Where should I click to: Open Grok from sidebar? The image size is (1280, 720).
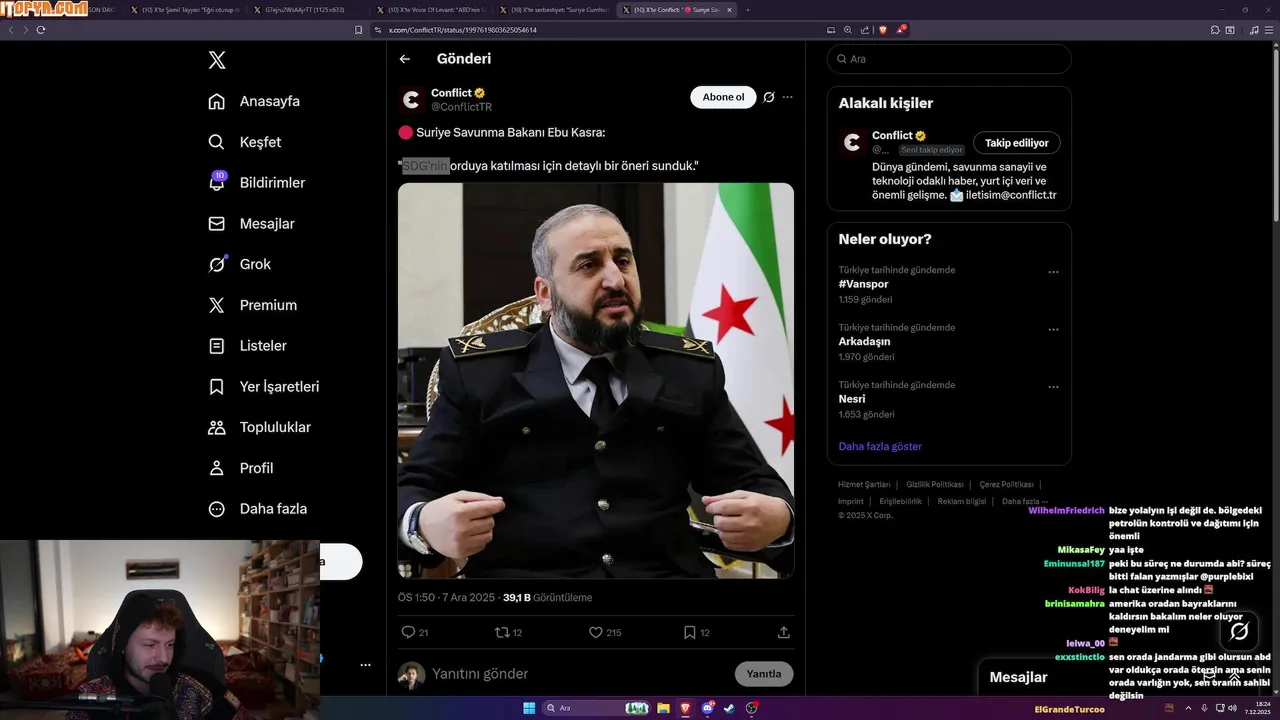point(239,264)
